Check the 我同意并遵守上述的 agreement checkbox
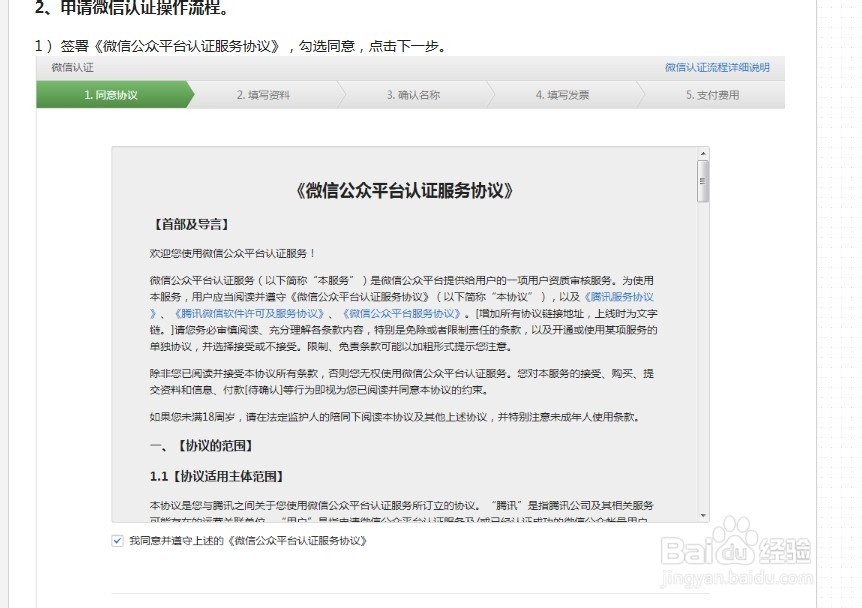The image size is (862, 608). pyautogui.click(x=115, y=541)
